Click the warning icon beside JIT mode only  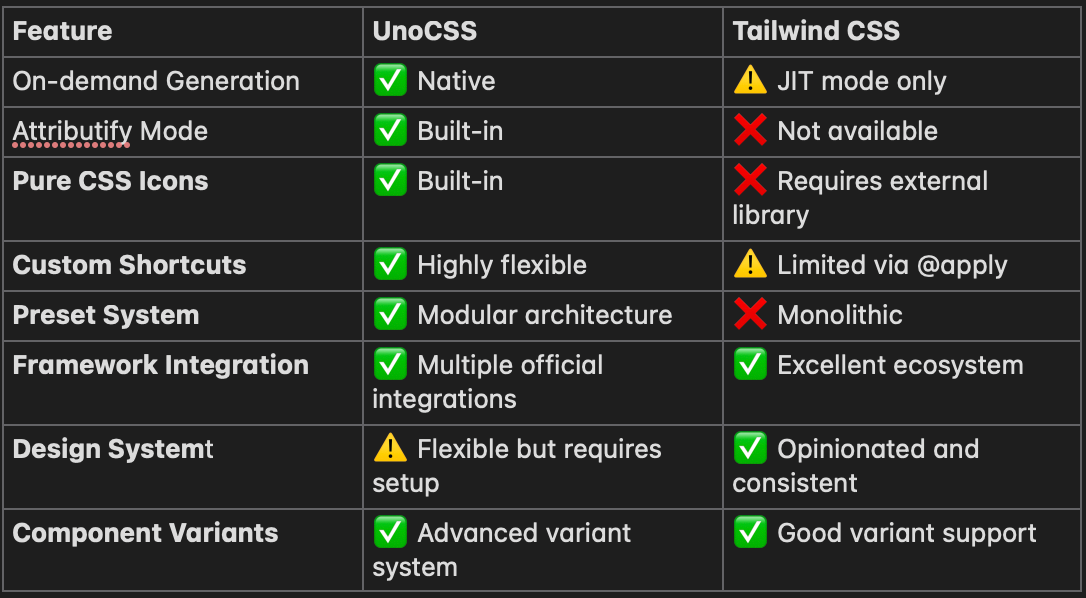[x=750, y=80]
